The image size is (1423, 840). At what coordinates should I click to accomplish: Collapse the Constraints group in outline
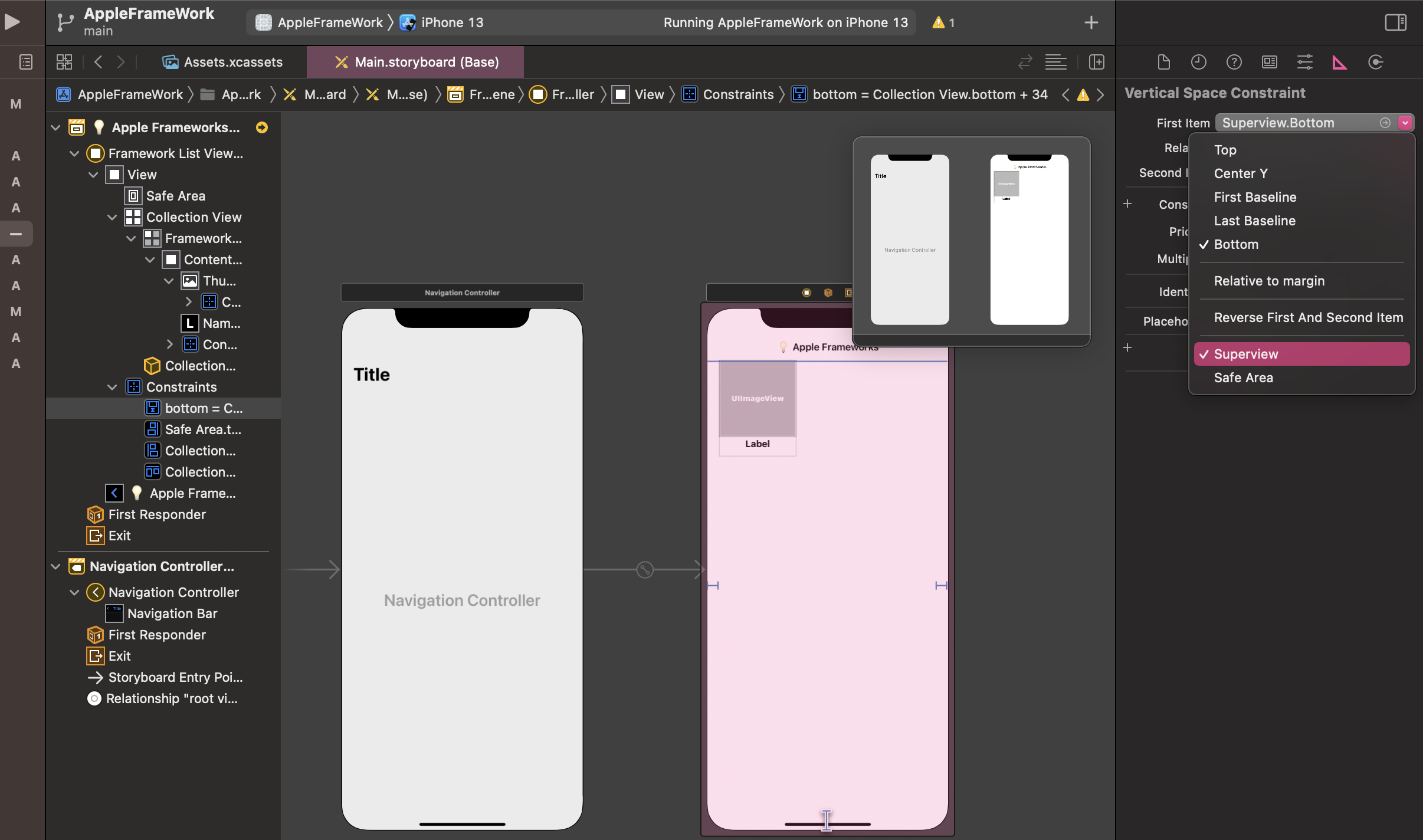coord(112,387)
